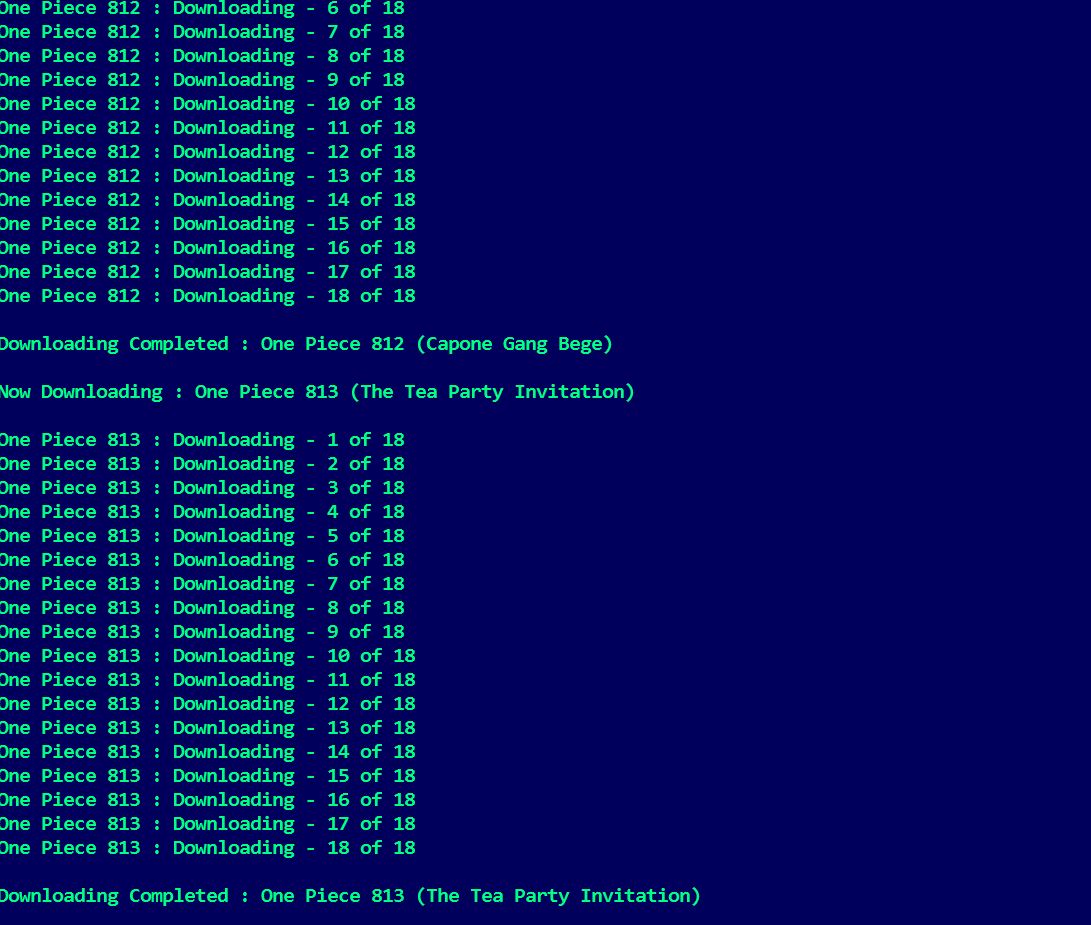Screen dimensions: 1091x925
Task: Select line 'One Piece 812 : Downloading - 10 of 18'
Action: 207,104
